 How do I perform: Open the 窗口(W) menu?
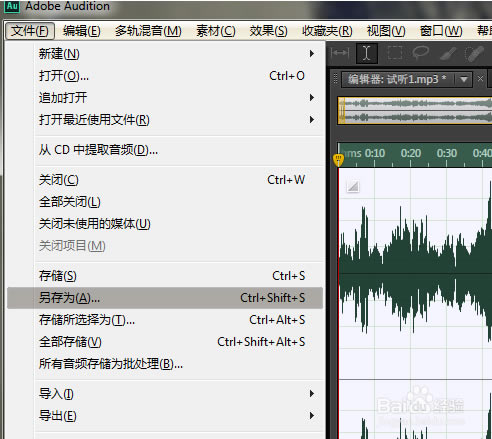point(441,31)
